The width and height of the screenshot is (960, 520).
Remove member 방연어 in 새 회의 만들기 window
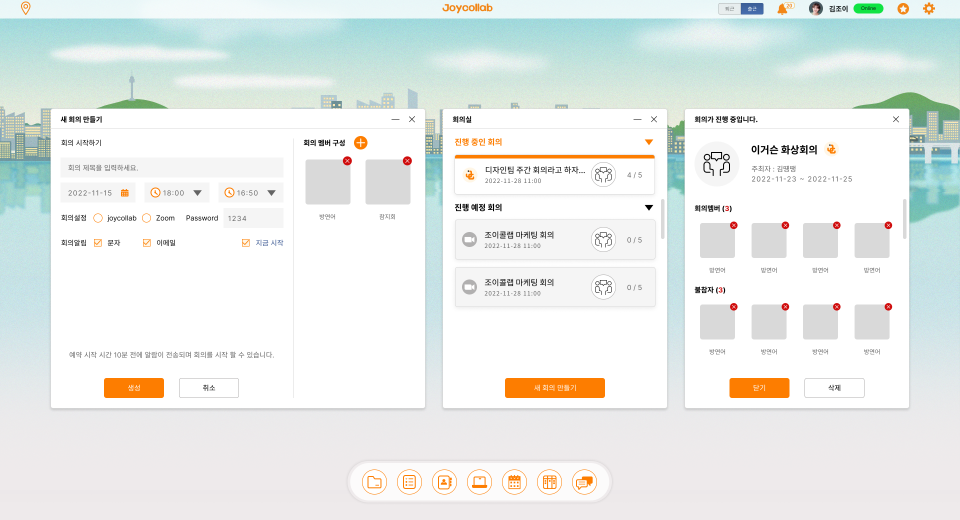pyautogui.click(x=347, y=161)
